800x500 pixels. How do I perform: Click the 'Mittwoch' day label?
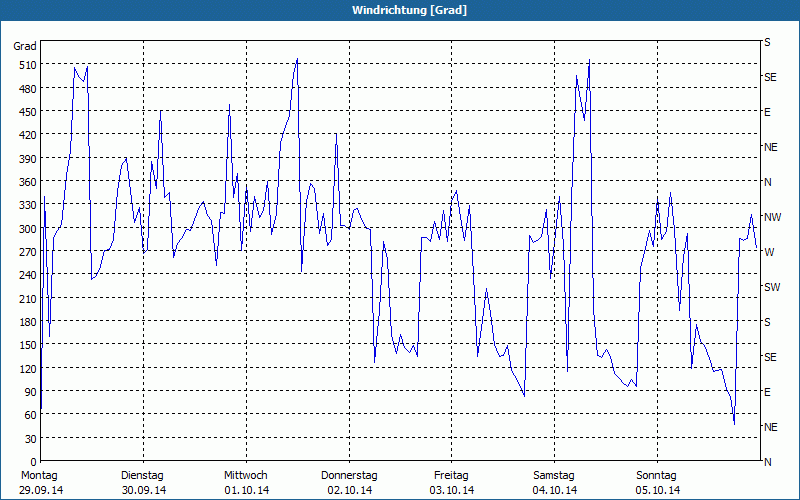point(246,476)
